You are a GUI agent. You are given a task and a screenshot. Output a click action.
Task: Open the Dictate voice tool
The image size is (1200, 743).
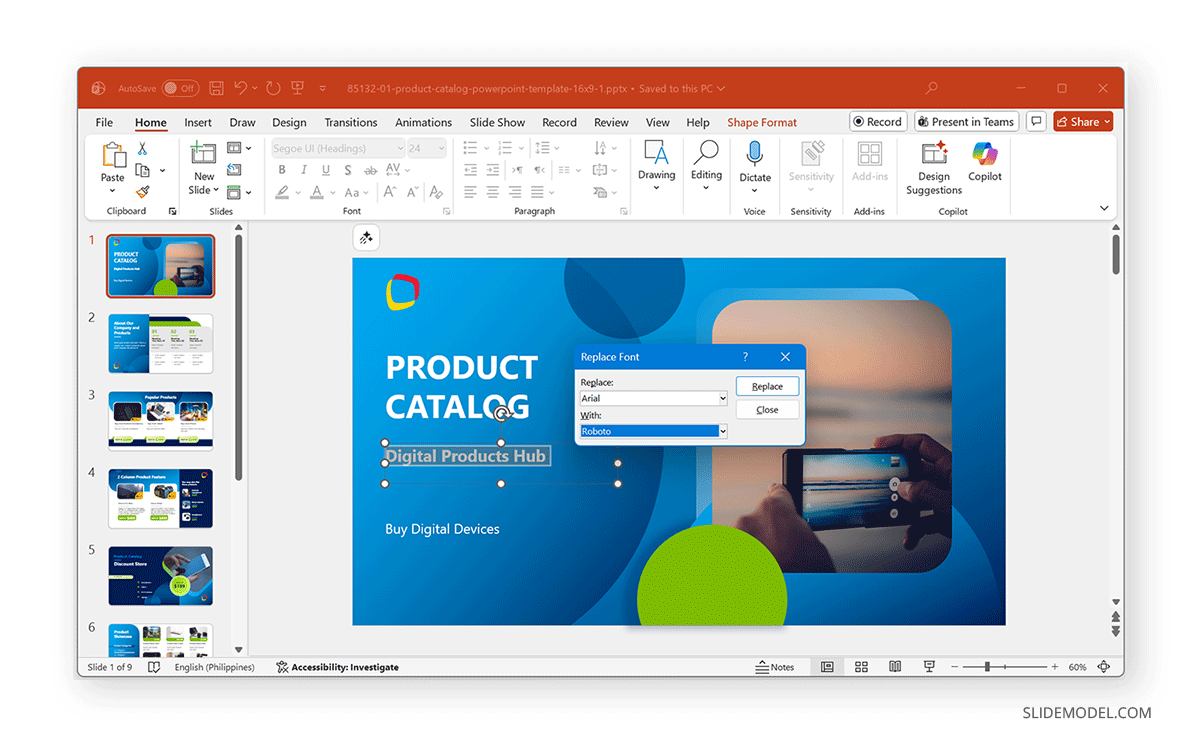754,165
